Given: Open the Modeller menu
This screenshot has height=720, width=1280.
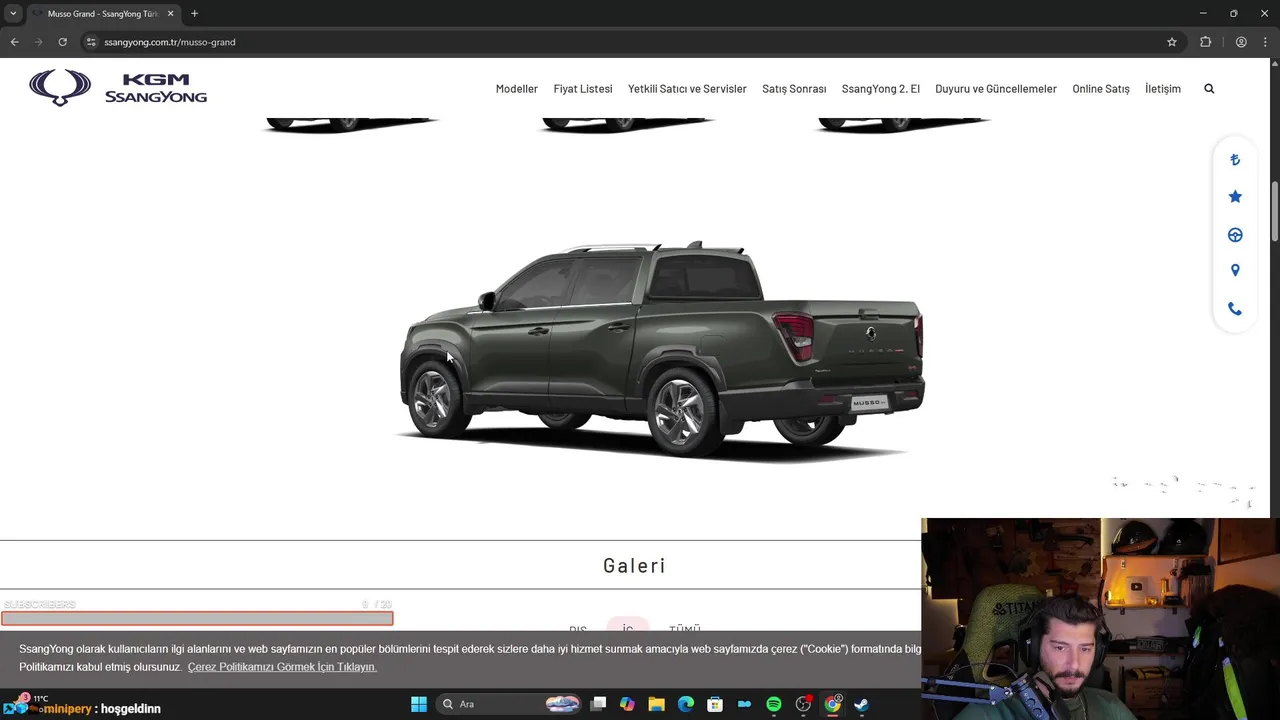Looking at the screenshot, I should 517,89.
